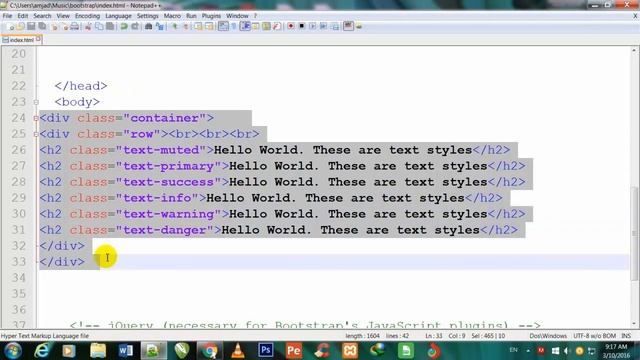640x360 pixels.
Task: Click the Print toolbar icon
Action: (75, 27)
